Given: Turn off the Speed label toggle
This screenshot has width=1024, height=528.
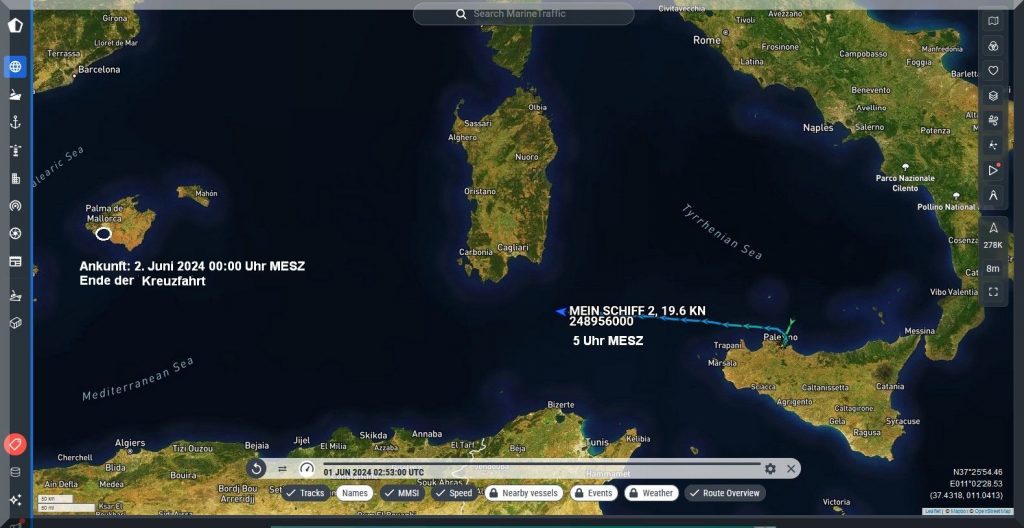Looking at the screenshot, I should pos(454,493).
